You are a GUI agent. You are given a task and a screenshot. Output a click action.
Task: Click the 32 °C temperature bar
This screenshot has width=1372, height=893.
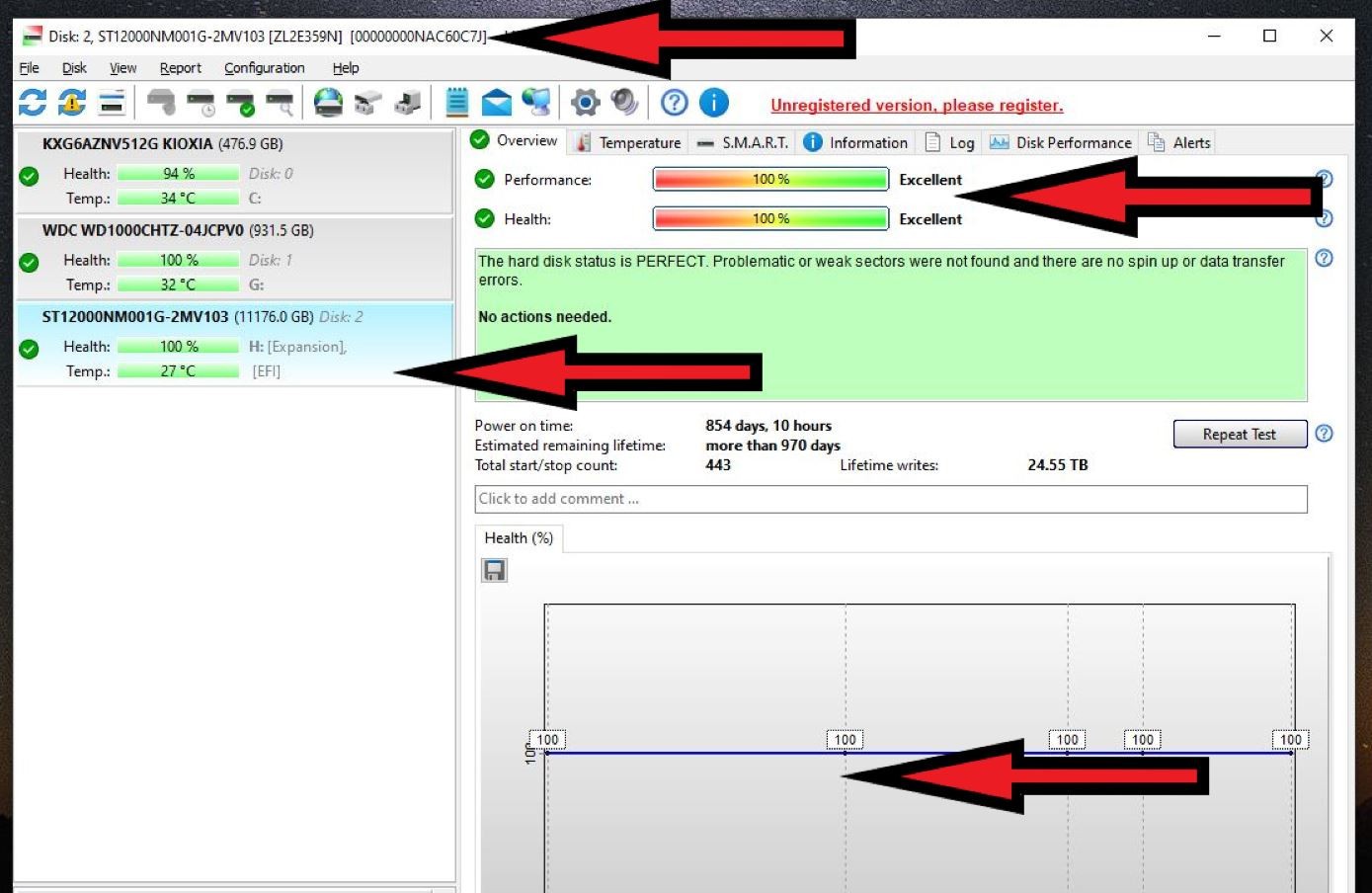(178, 285)
